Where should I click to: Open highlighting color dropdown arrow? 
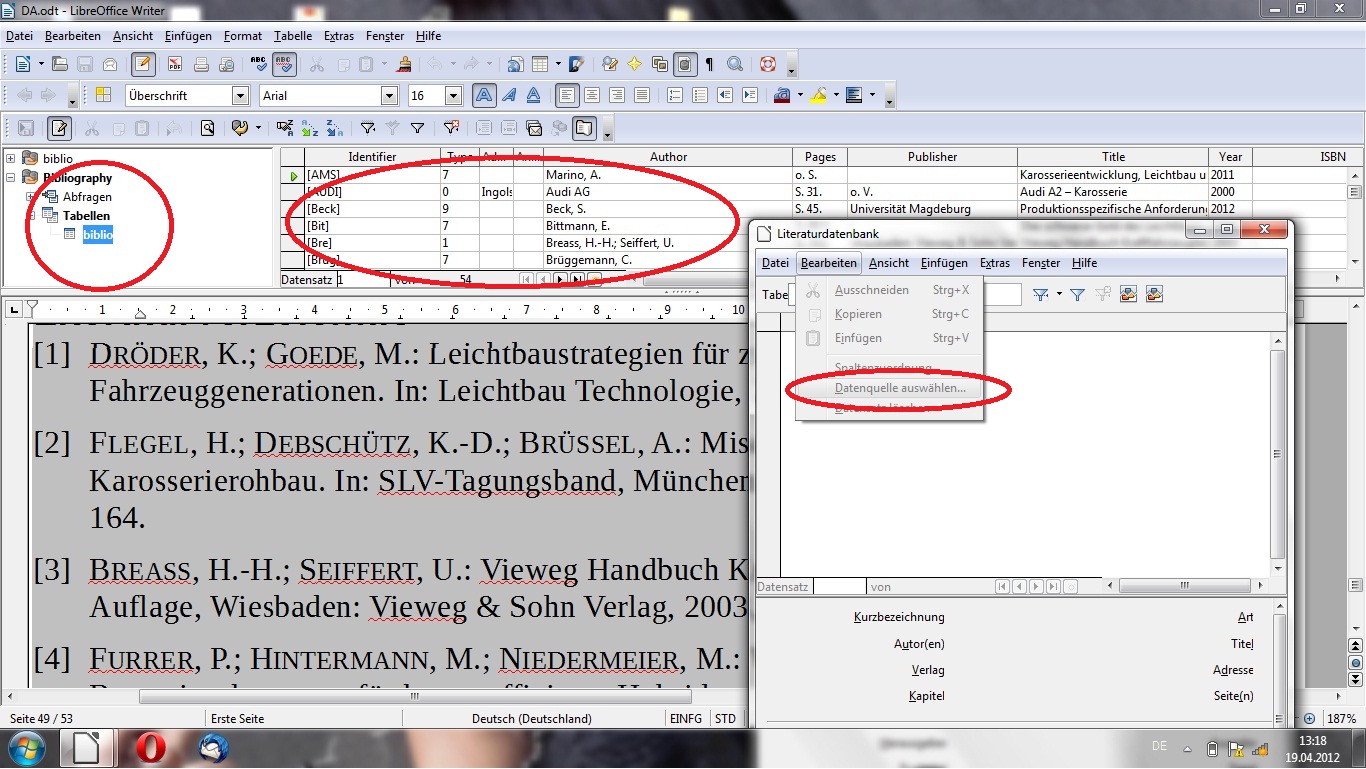[x=836, y=96]
